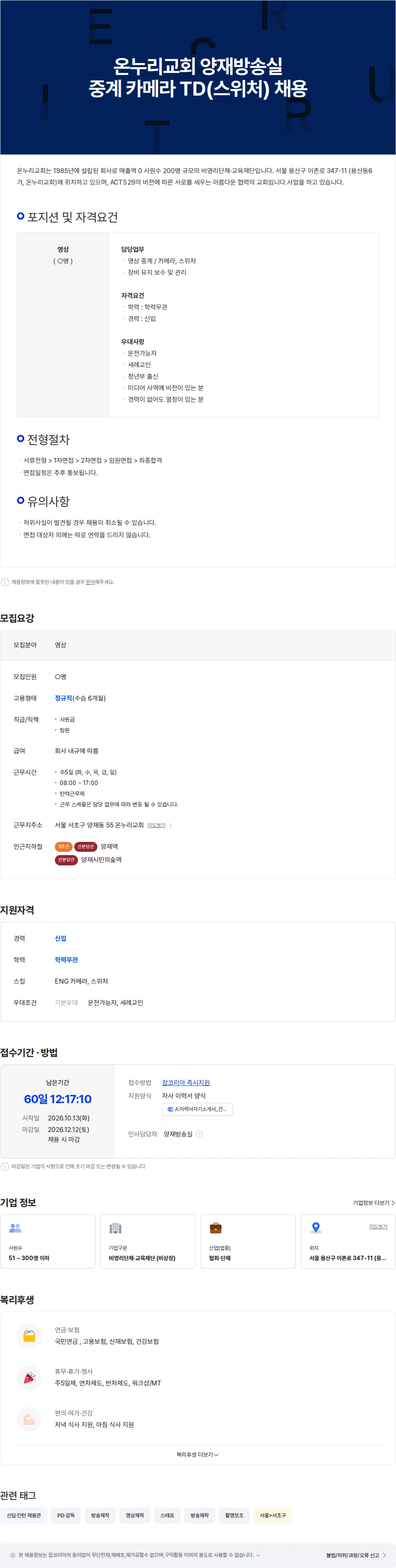396x1568 pixels.
Task: Click the blue 학력무관 education value
Action: [66, 960]
